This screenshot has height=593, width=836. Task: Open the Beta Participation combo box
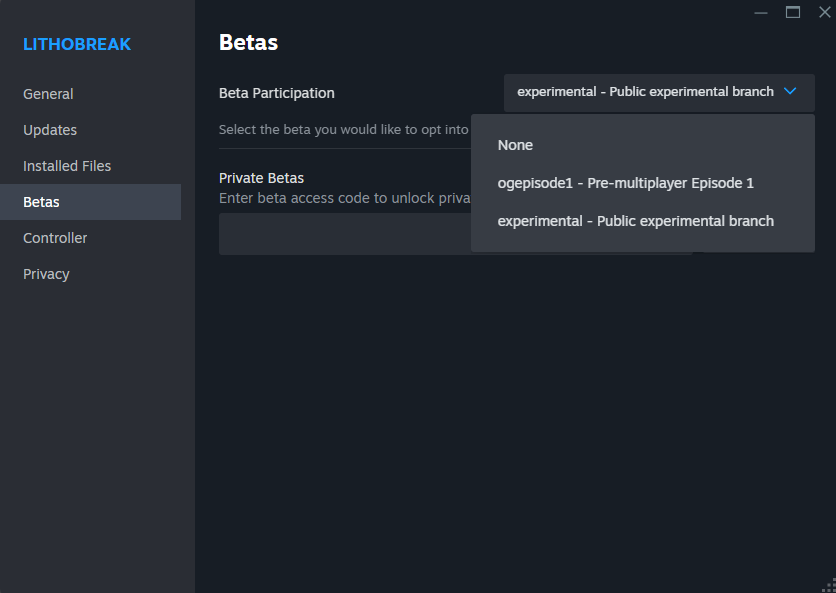(659, 93)
